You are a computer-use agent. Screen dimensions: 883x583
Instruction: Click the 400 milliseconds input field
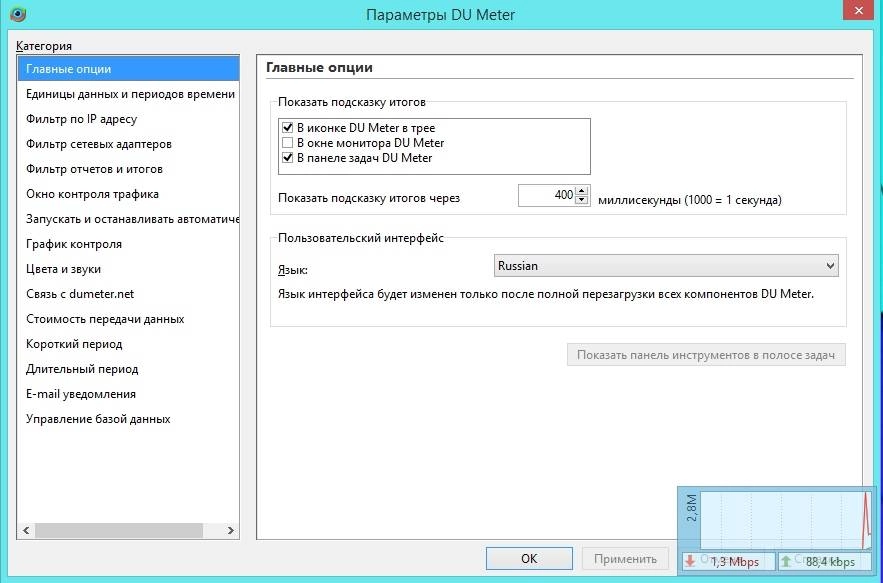[x=546, y=195]
